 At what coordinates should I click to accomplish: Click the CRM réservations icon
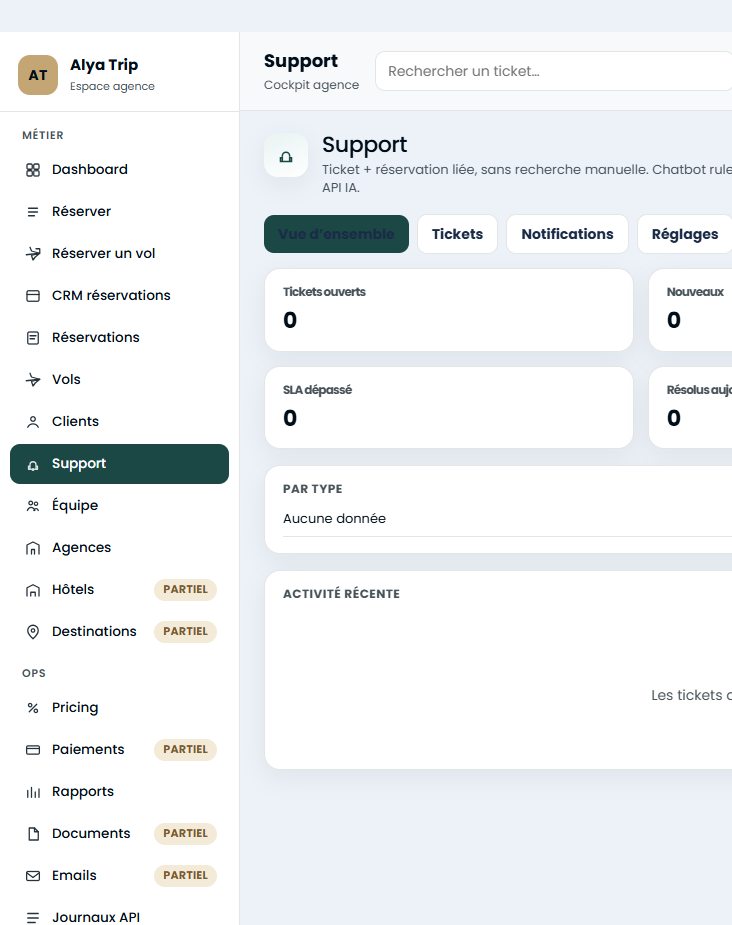pos(33,296)
